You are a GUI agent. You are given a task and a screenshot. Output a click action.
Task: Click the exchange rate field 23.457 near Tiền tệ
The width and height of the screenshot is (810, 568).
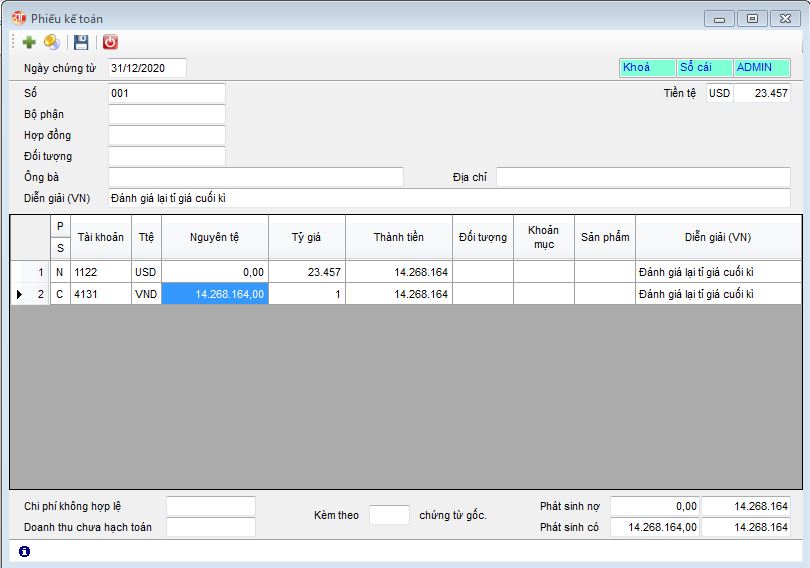[762, 93]
